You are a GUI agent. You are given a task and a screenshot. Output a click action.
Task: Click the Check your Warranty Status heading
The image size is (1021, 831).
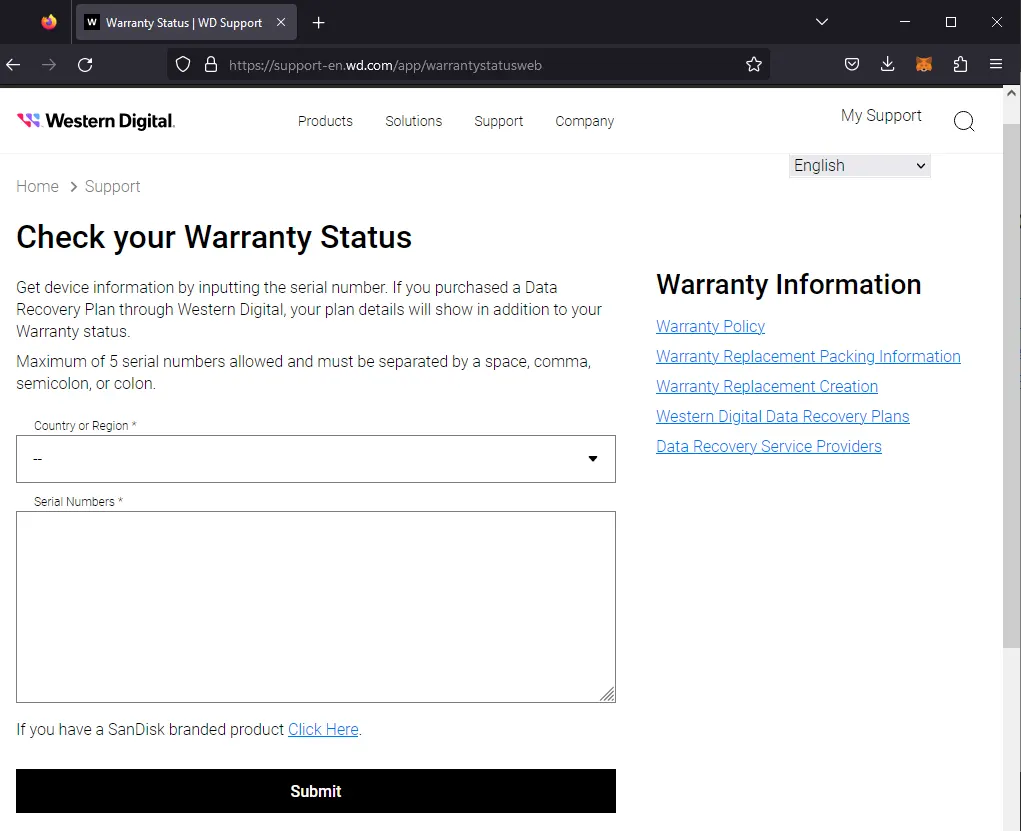coord(214,236)
